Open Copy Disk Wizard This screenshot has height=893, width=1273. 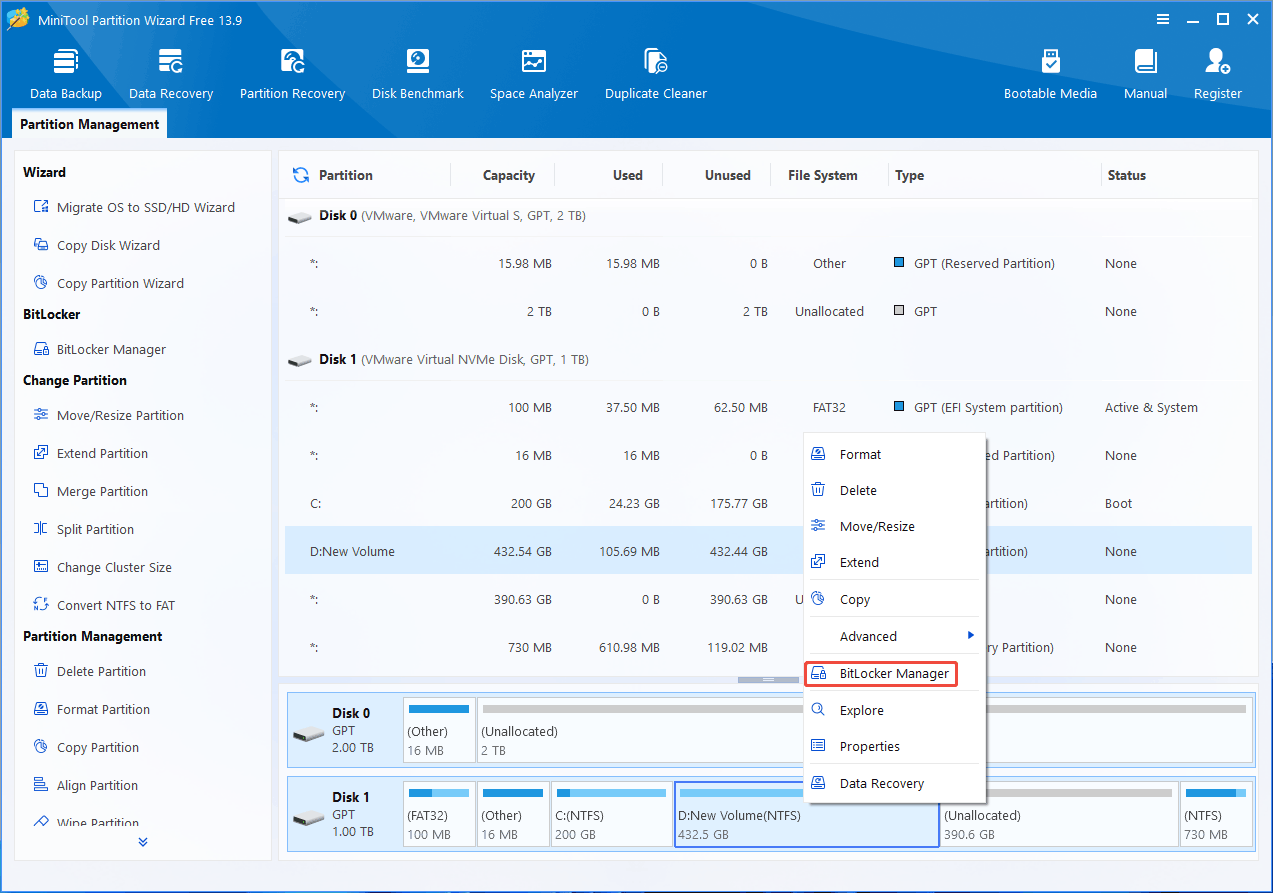tap(96, 245)
